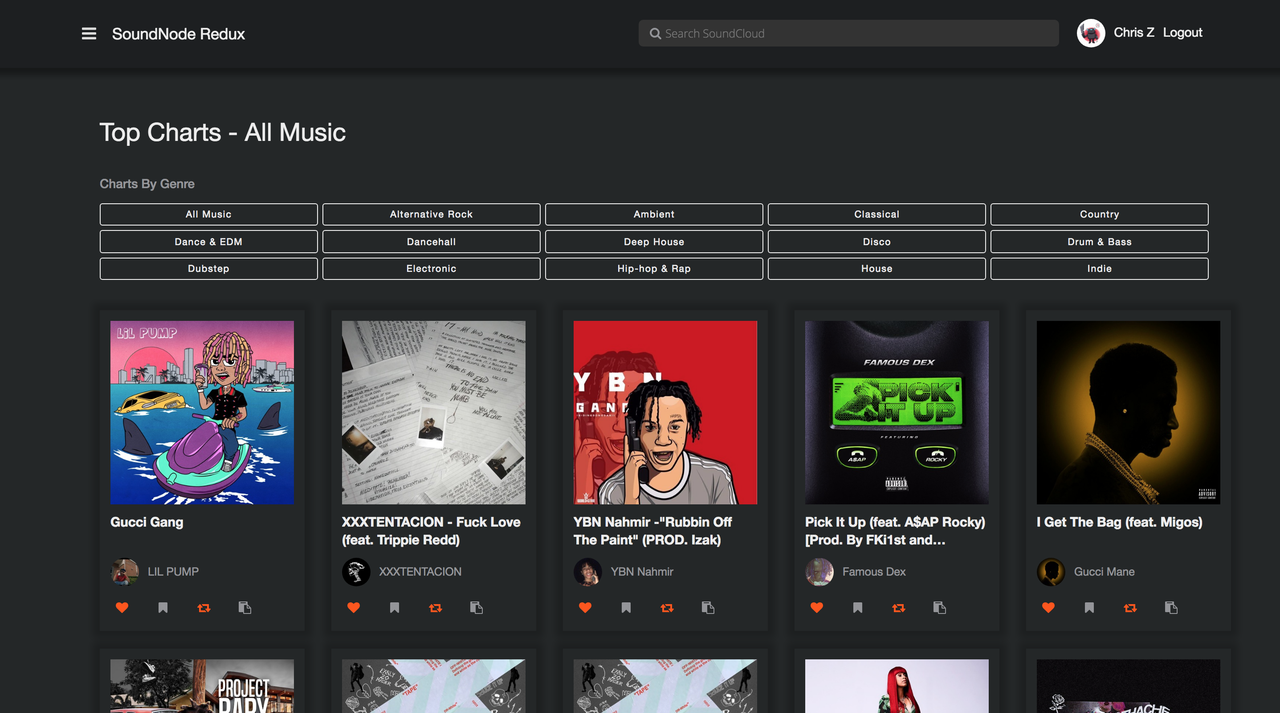
Task: Select the Dancehall genre
Action: pyautogui.click(x=431, y=242)
